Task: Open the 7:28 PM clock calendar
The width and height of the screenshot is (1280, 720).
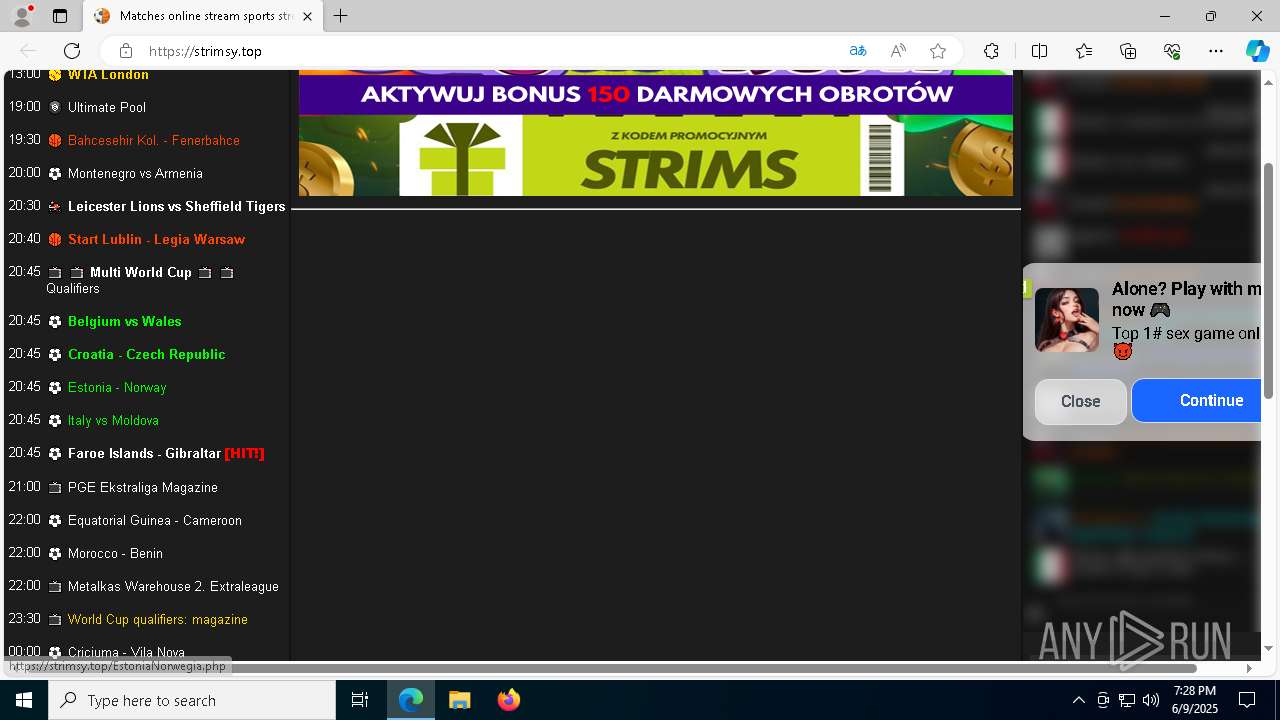Action: pyautogui.click(x=1195, y=700)
